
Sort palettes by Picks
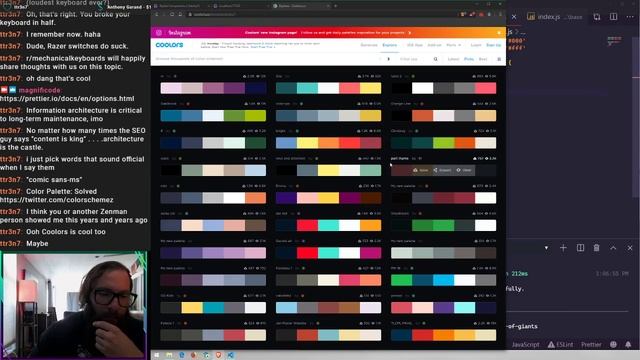point(469,59)
